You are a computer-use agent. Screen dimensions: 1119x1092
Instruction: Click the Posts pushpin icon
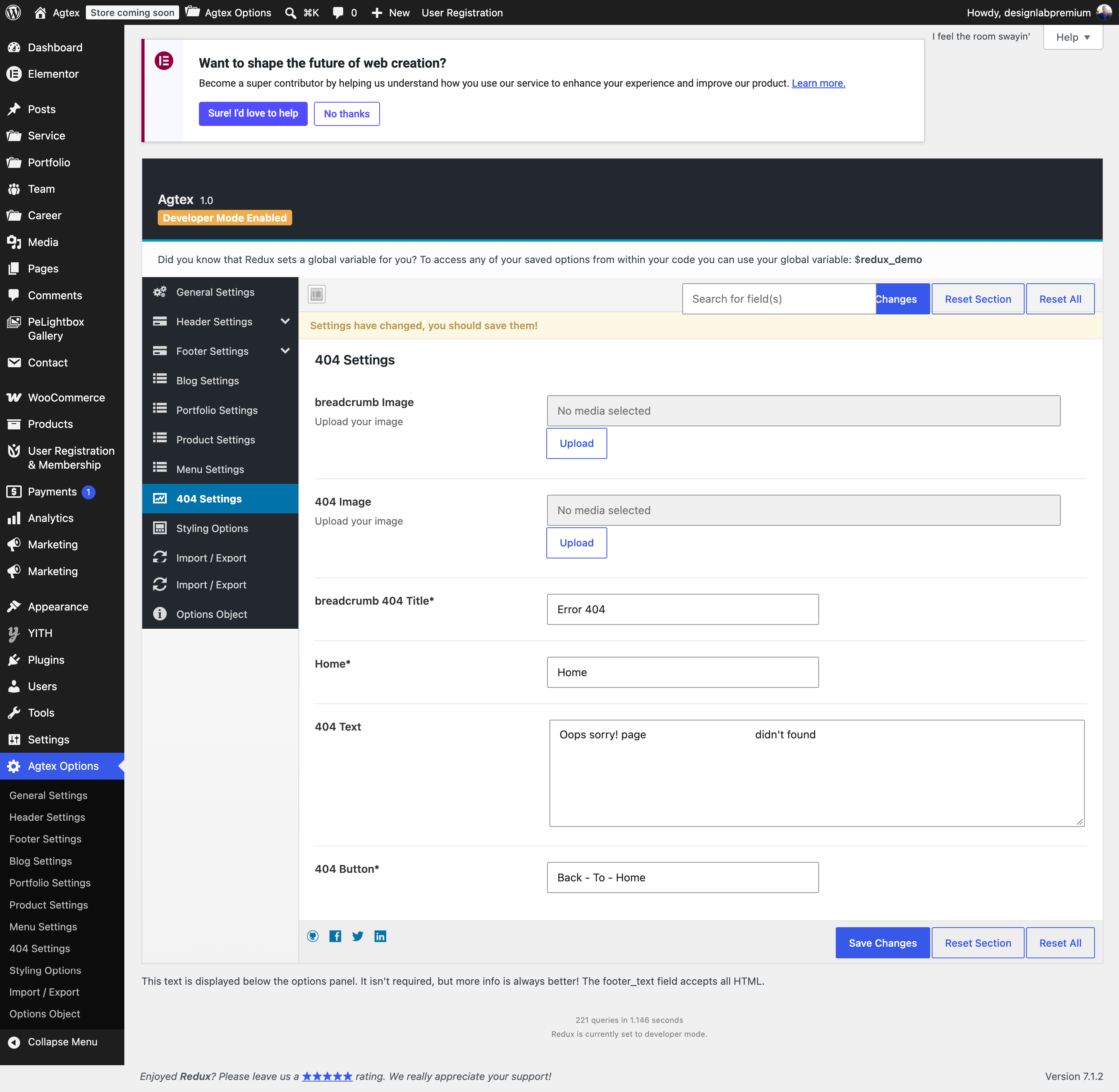point(14,109)
